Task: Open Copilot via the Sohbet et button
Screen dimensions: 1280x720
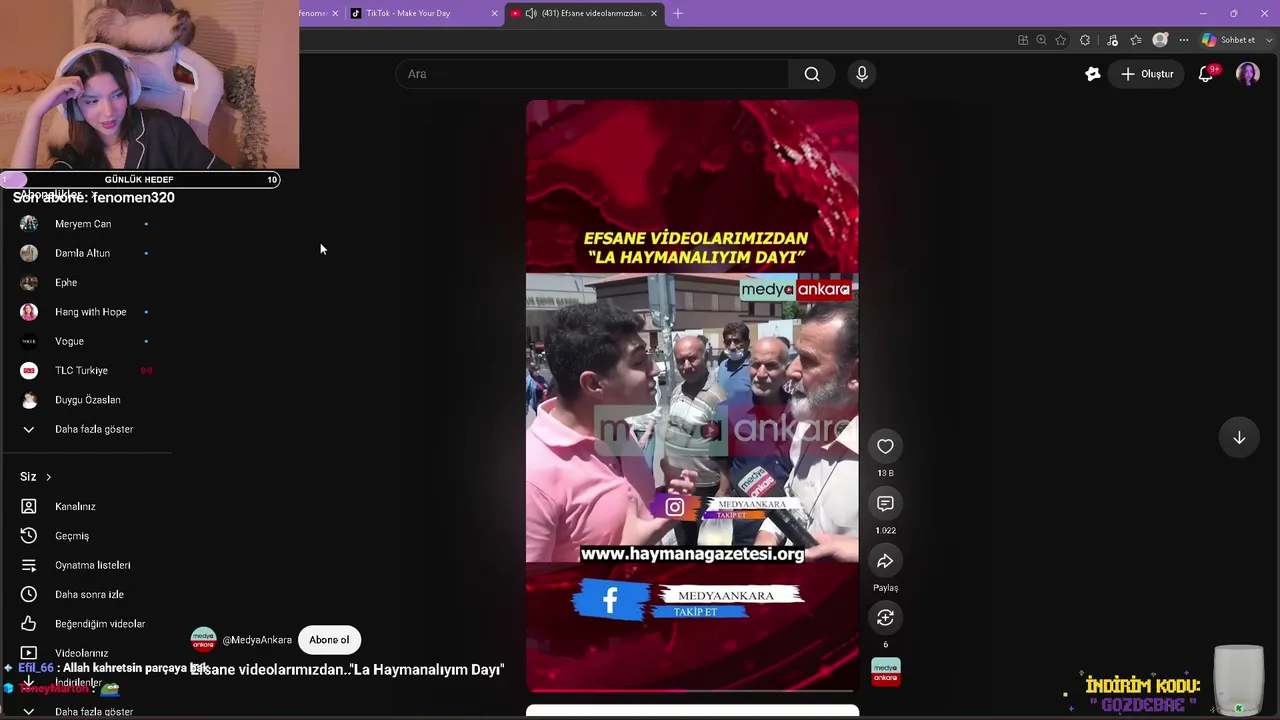Action: click(x=1227, y=40)
